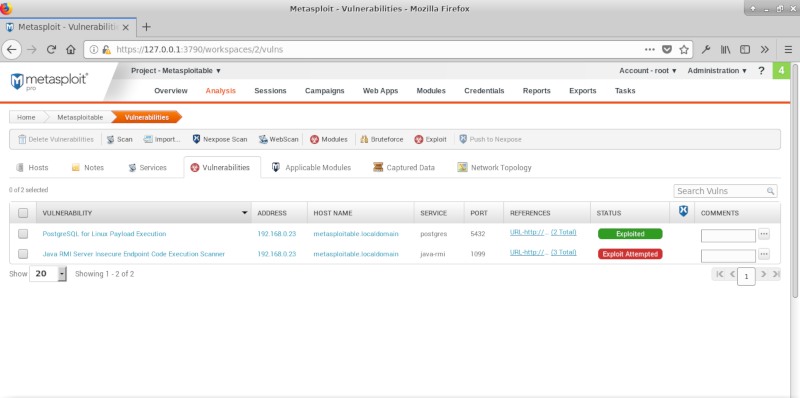Open the Project - Metasploitable dropdown
Image resolution: width=800 pixels, height=398 pixels.
(176, 71)
